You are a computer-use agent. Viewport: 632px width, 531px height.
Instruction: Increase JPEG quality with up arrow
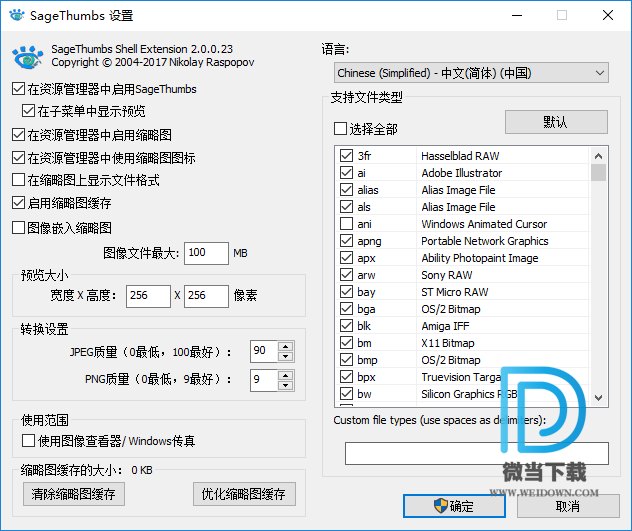pyautogui.click(x=286, y=347)
